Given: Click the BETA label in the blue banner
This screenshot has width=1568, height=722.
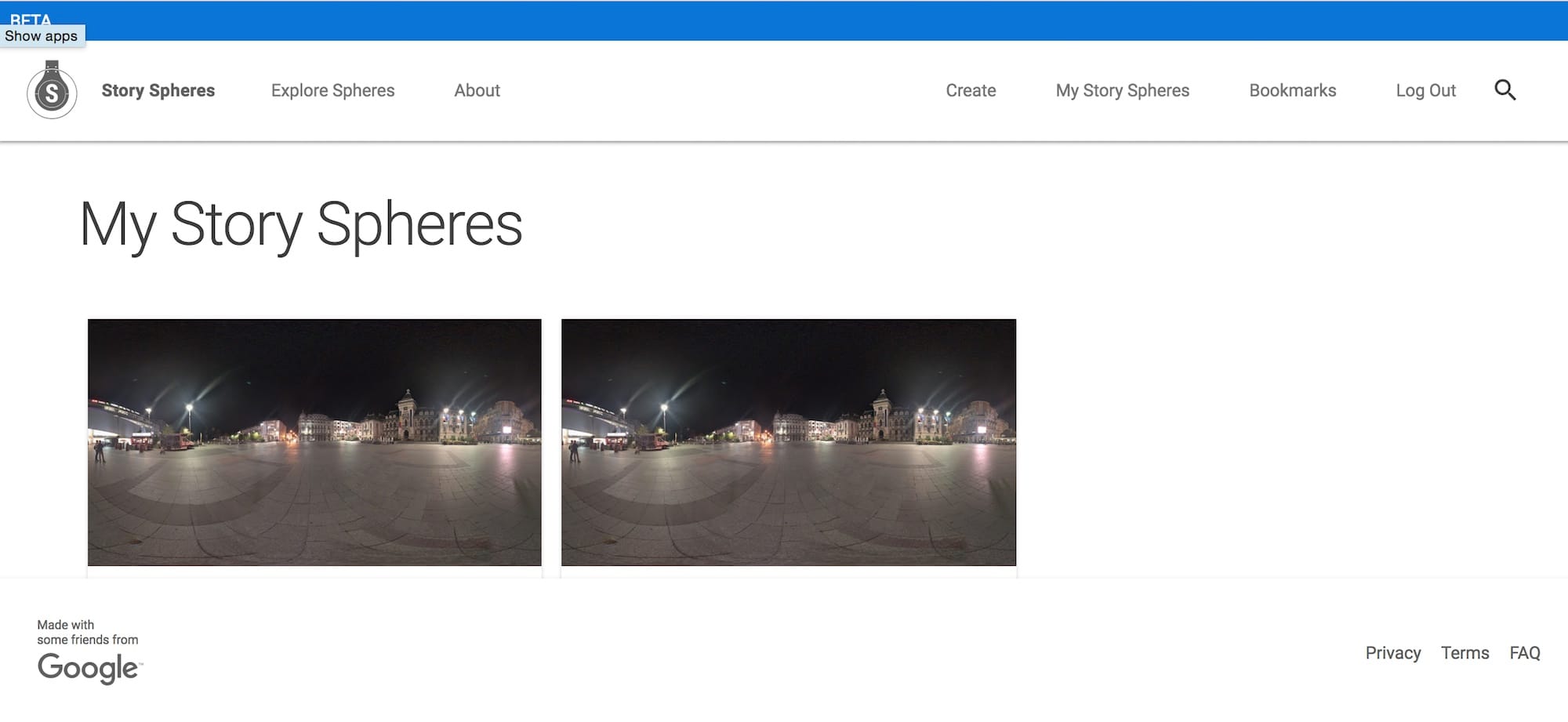Looking at the screenshot, I should coord(30,17).
